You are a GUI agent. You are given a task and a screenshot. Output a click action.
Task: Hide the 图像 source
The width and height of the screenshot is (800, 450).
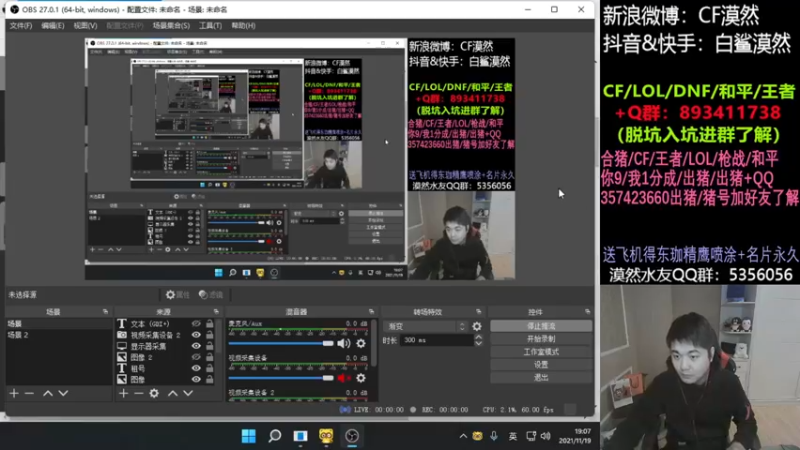196,380
